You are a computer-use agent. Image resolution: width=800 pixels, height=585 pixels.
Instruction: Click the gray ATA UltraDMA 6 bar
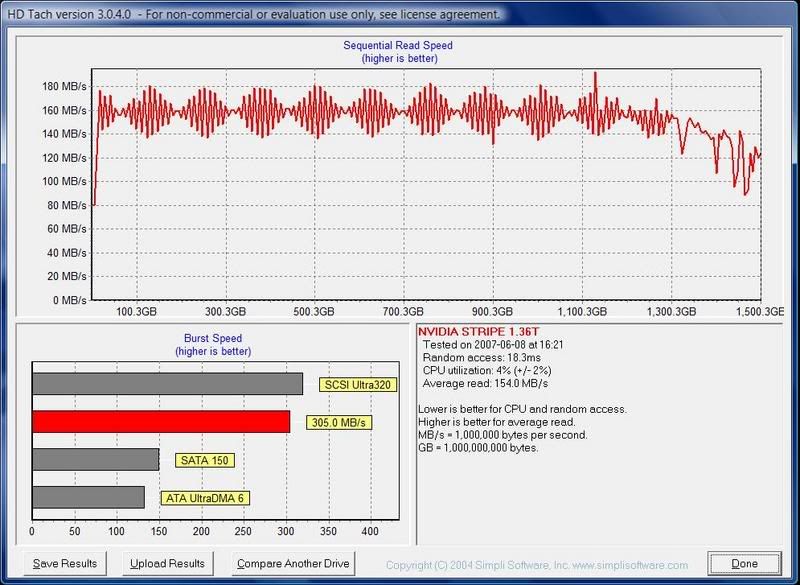pos(88,497)
